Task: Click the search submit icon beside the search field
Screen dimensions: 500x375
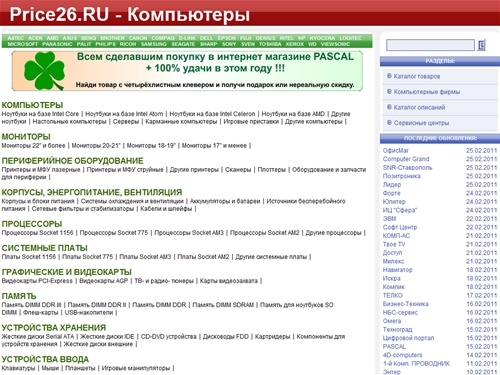Action: click(x=481, y=45)
